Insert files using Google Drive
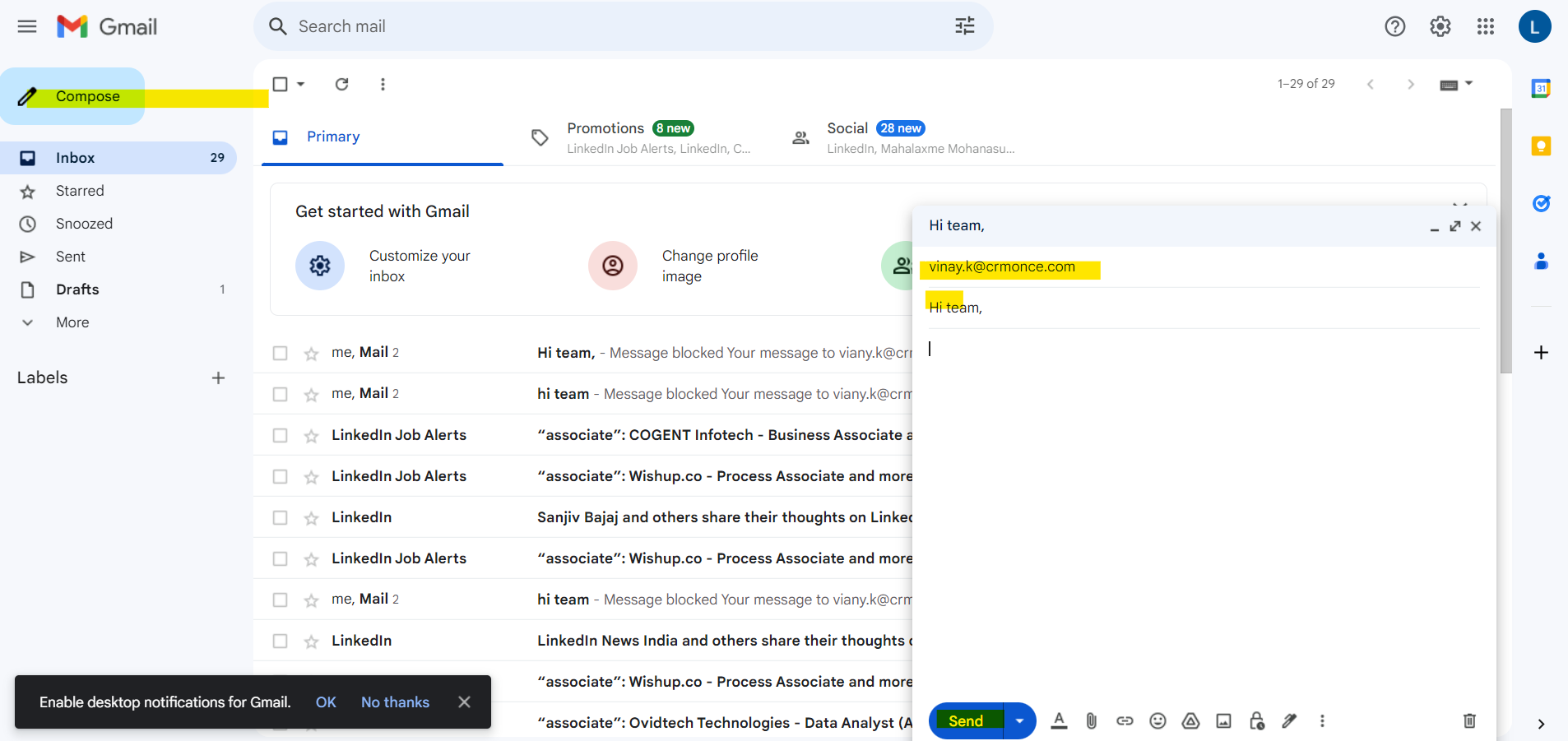1568x741 pixels. [1190, 721]
